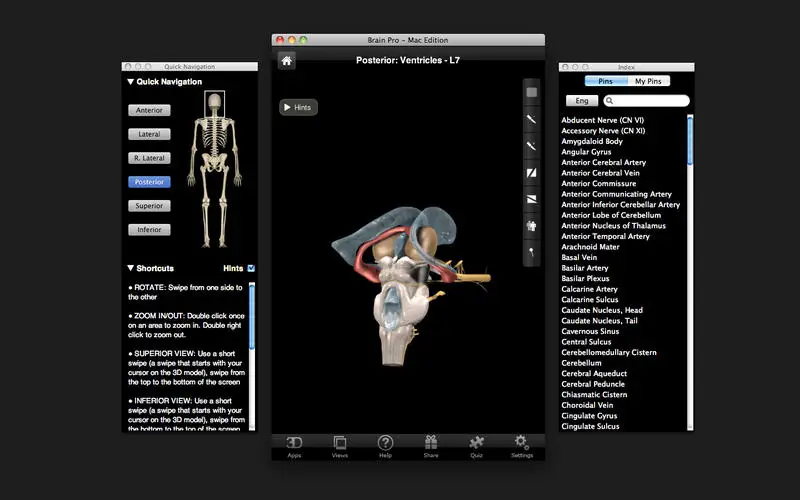This screenshot has width=800, height=500.
Task: Activate the pin tool icon
Action: [531, 252]
